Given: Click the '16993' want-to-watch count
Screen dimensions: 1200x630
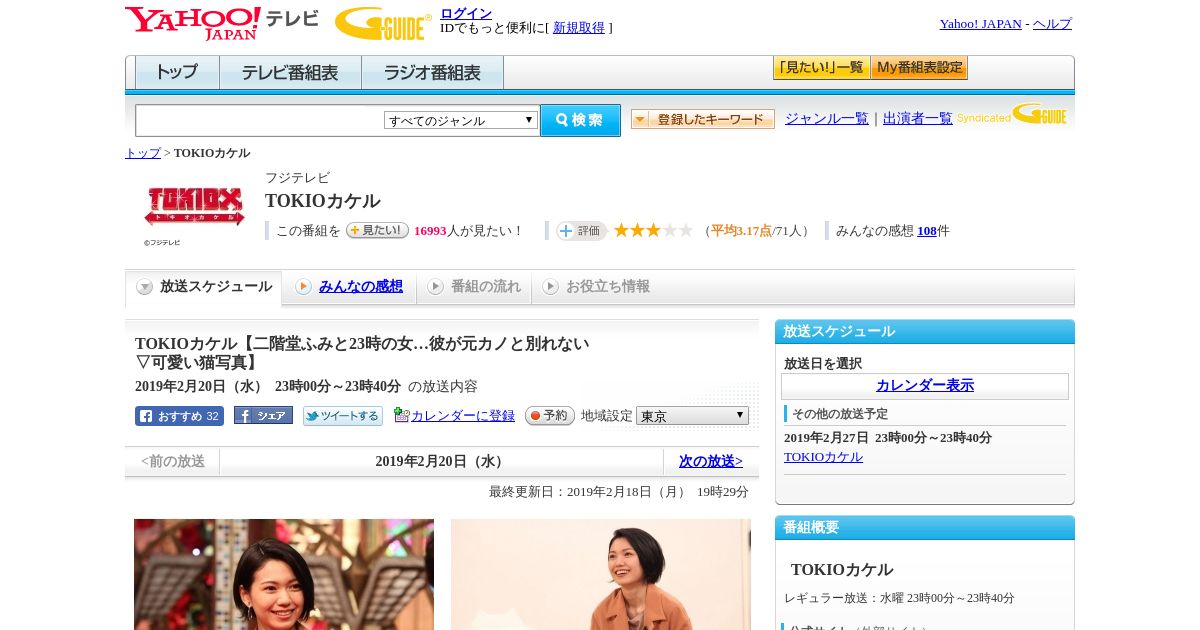Looking at the screenshot, I should pyautogui.click(x=430, y=231).
